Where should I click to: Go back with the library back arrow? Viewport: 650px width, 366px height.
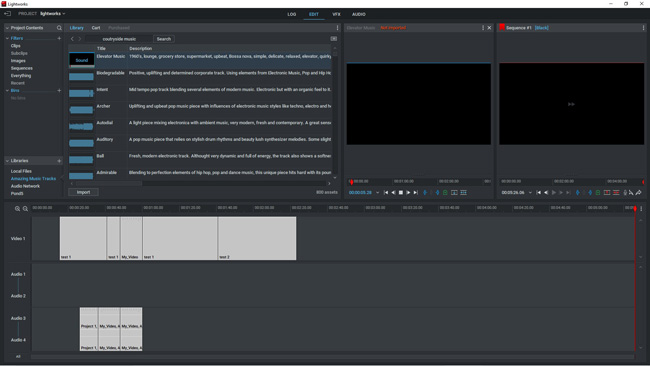click(x=72, y=39)
